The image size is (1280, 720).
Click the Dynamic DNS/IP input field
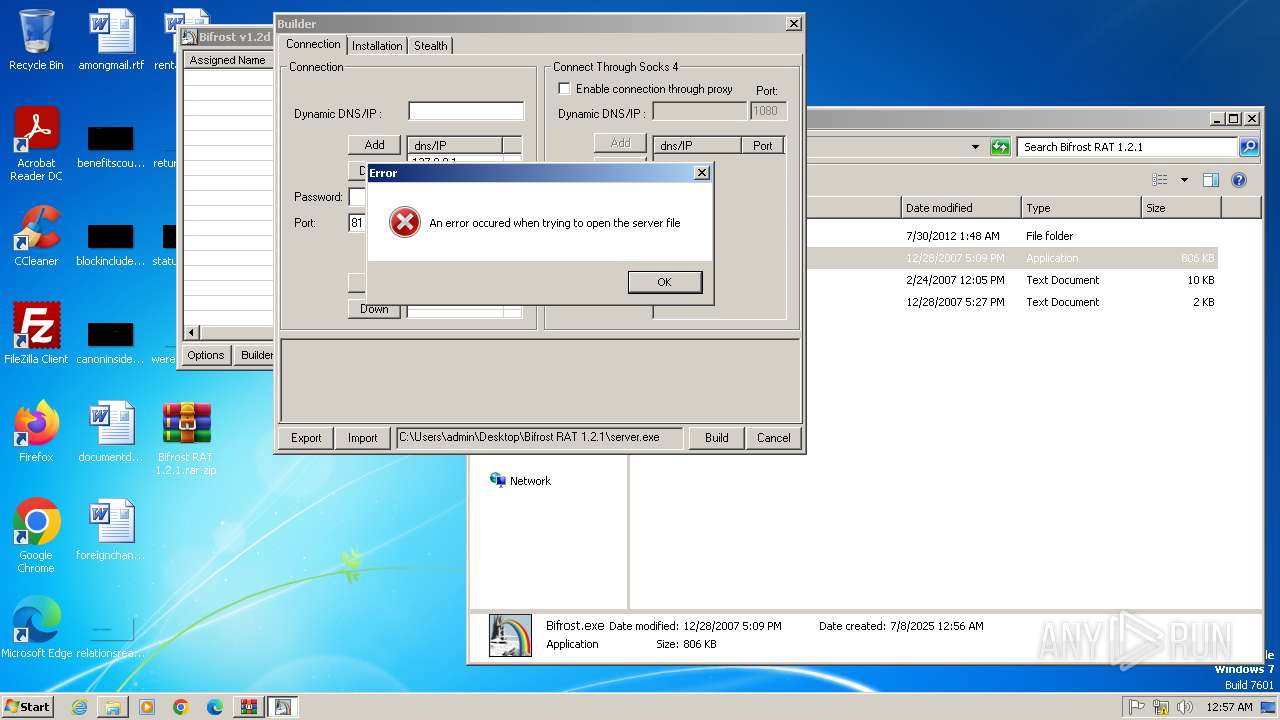pyautogui.click(x=466, y=111)
